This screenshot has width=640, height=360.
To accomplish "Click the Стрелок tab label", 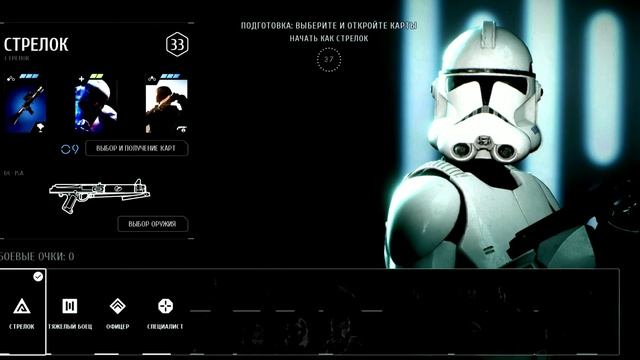I will click(22, 327).
